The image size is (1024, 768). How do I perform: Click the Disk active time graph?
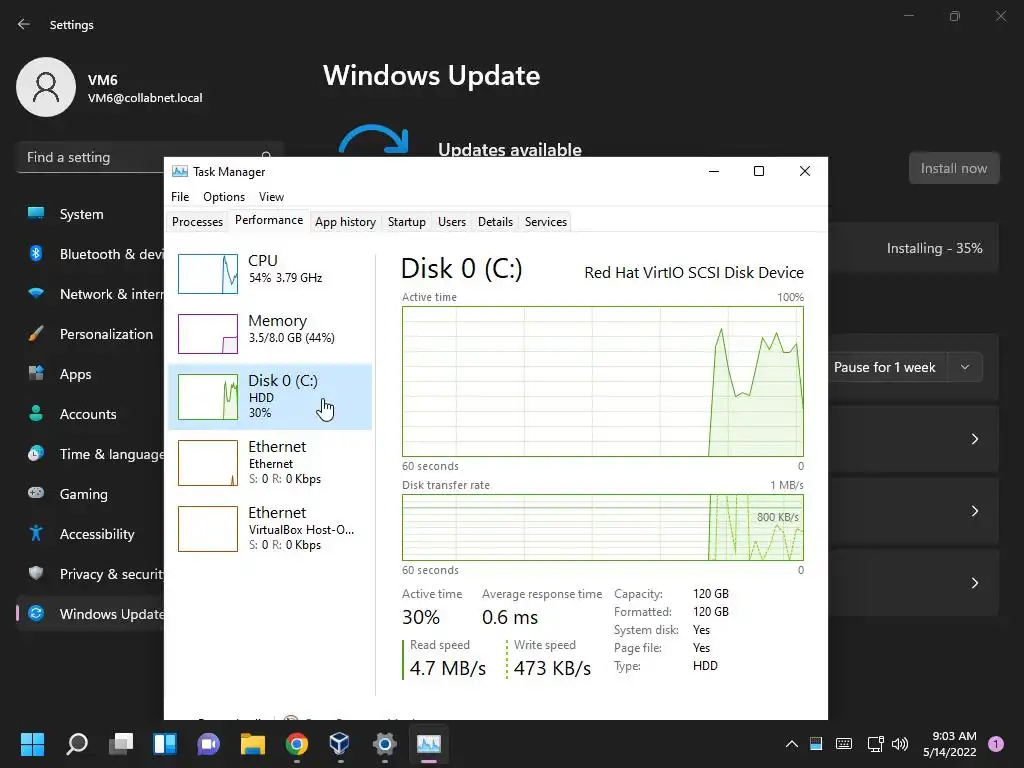point(603,381)
